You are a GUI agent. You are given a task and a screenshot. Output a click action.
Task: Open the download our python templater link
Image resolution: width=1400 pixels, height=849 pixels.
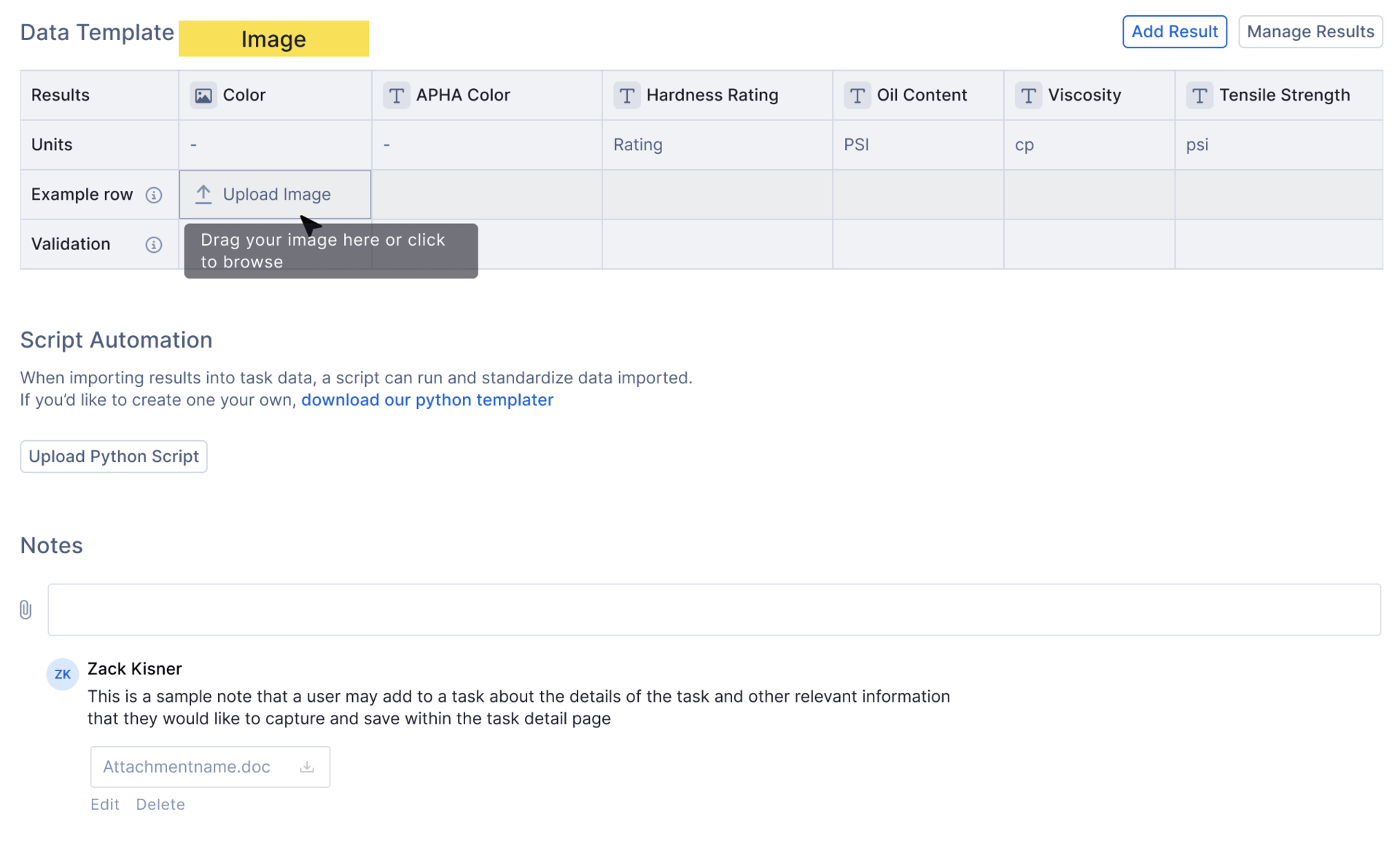427,400
